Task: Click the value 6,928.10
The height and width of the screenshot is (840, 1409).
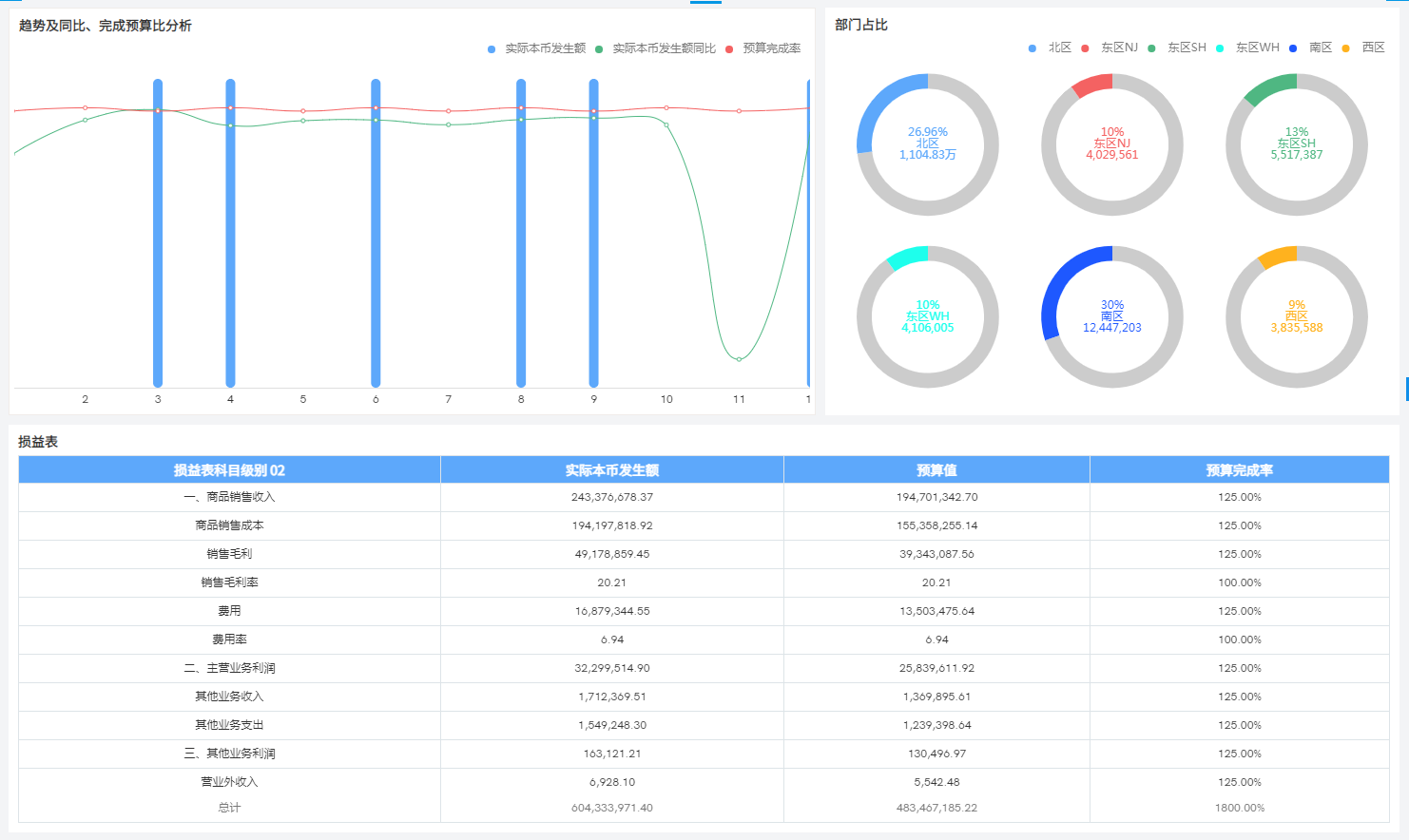Action: pyautogui.click(x=612, y=782)
